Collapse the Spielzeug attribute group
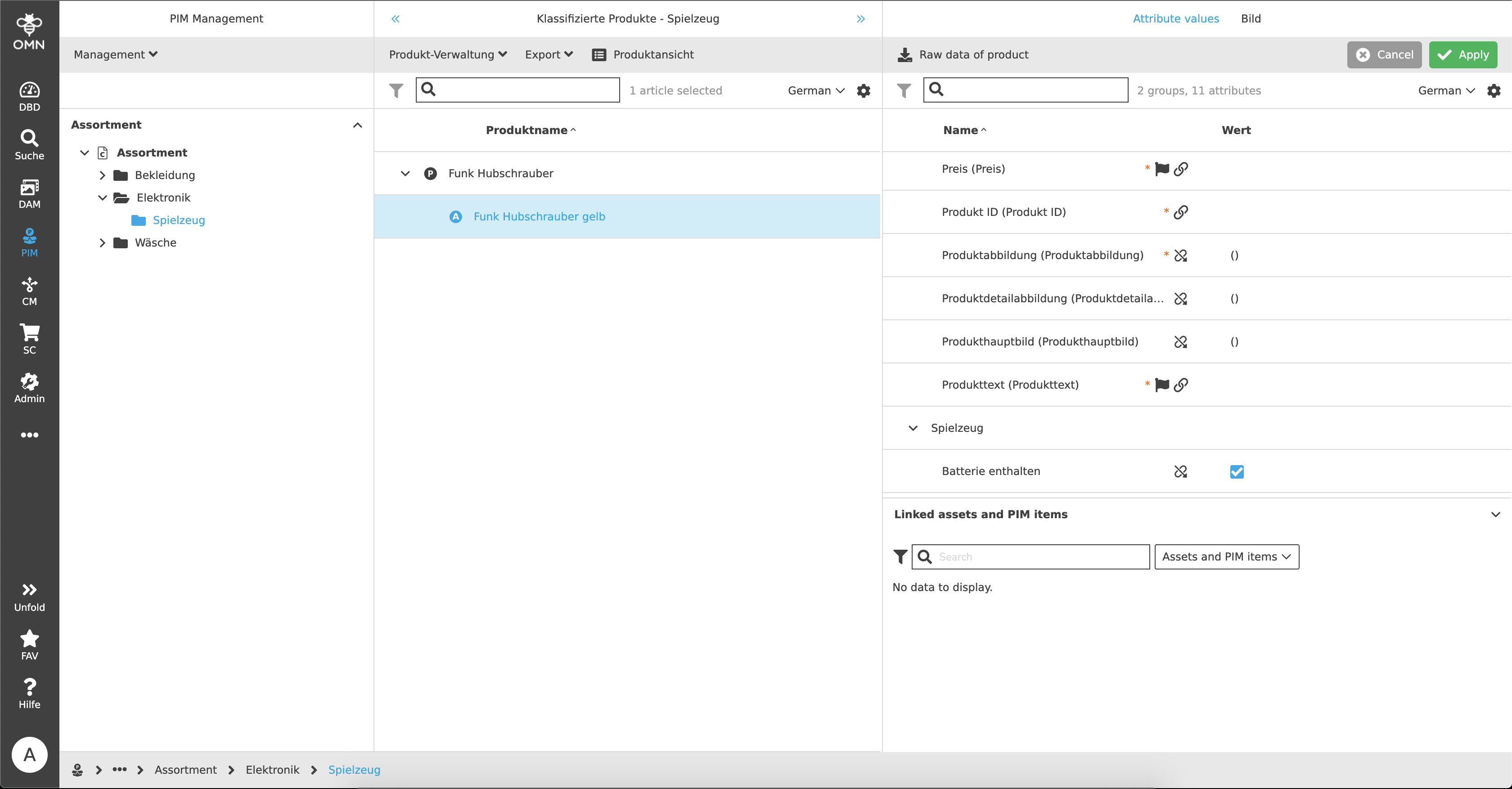 point(913,428)
